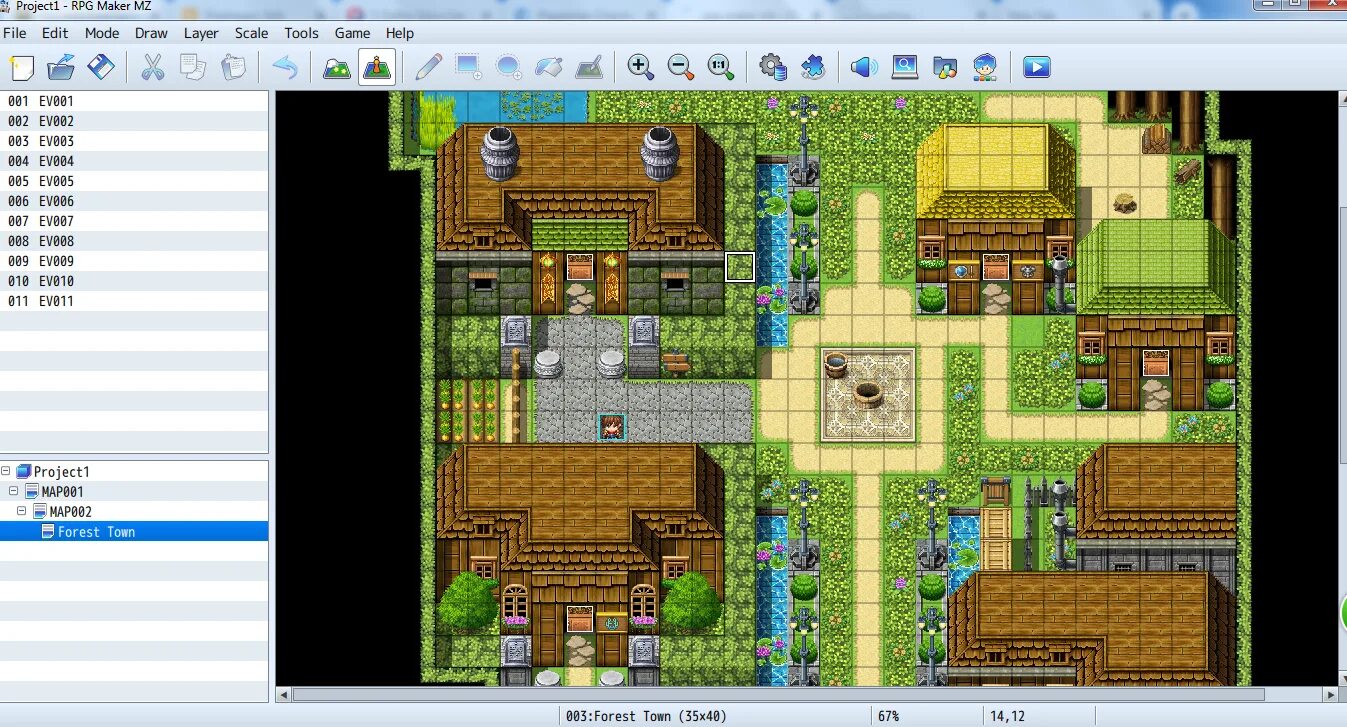The width and height of the screenshot is (1347, 727).
Task: Click the 67% zoom status entry
Action: point(888,716)
